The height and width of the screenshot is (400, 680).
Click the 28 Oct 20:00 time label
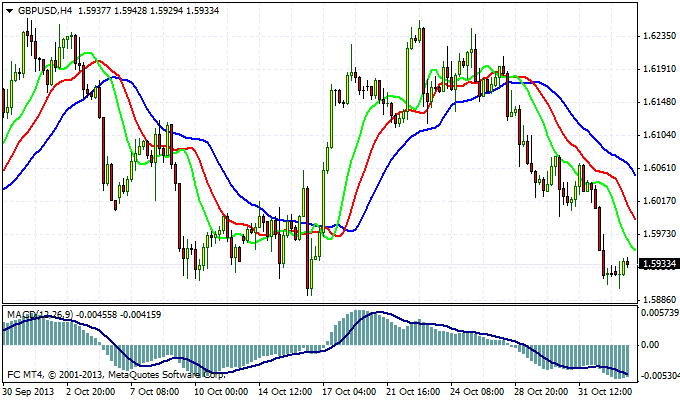541,392
